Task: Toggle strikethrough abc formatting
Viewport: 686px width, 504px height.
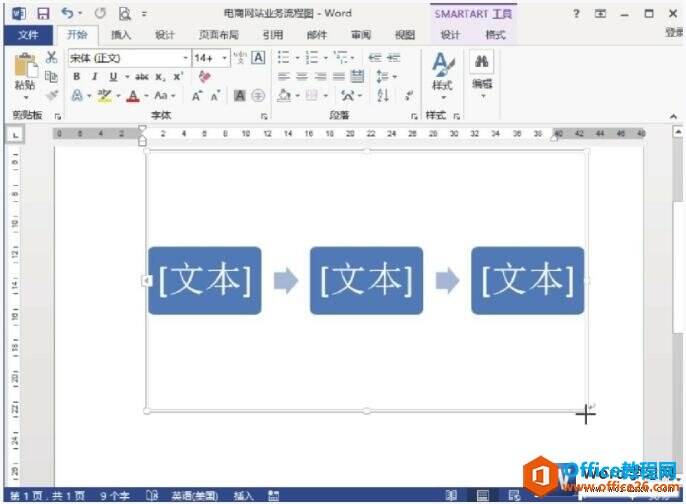Action: click(142, 77)
